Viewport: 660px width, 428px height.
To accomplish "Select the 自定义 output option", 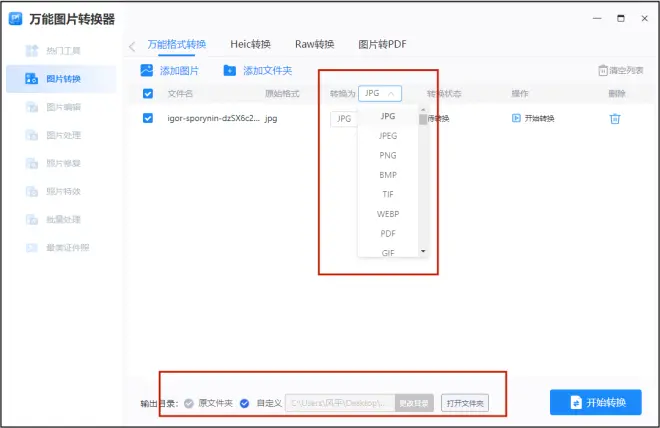I will (245, 403).
